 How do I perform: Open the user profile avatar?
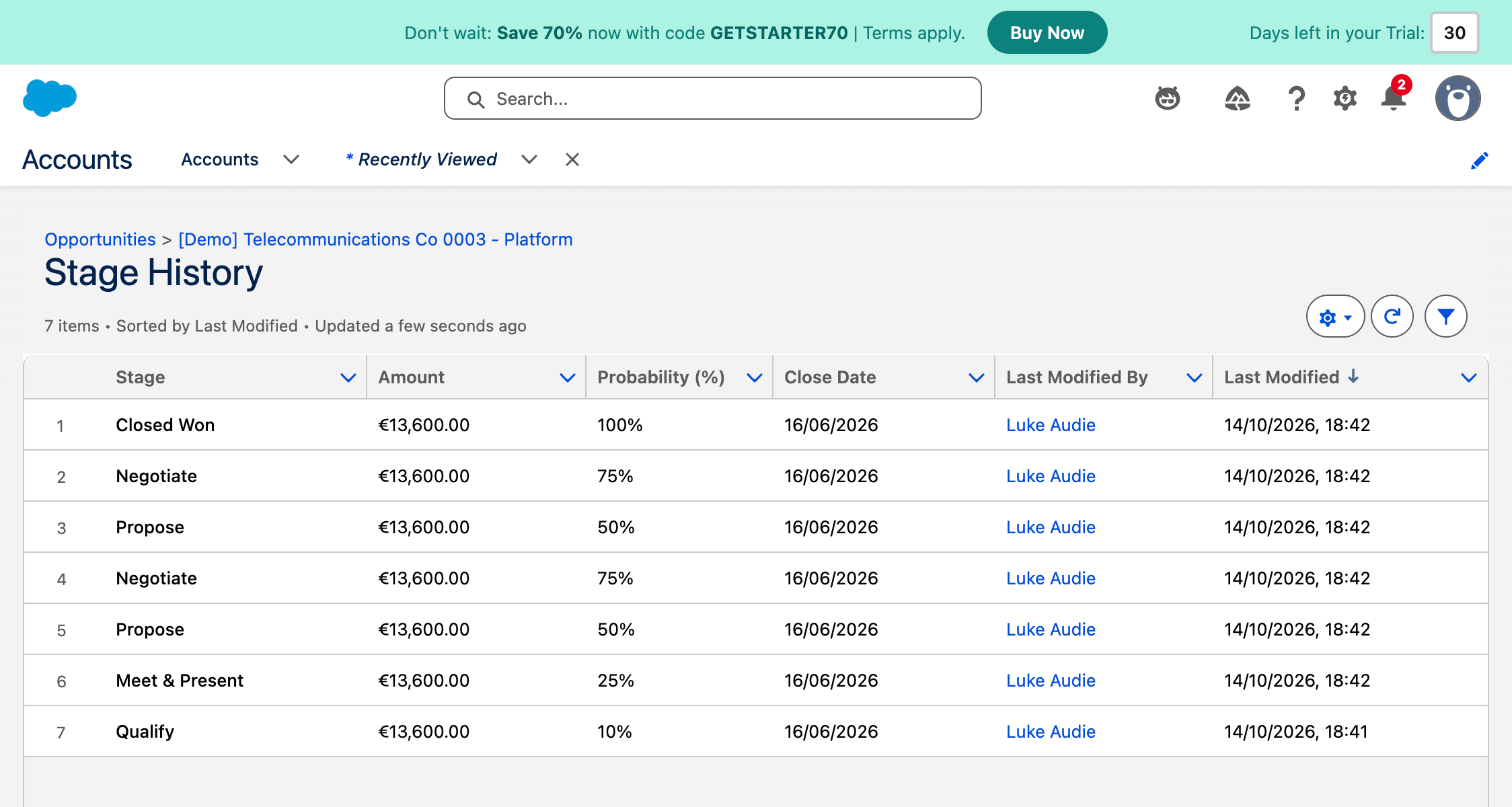(1458, 98)
